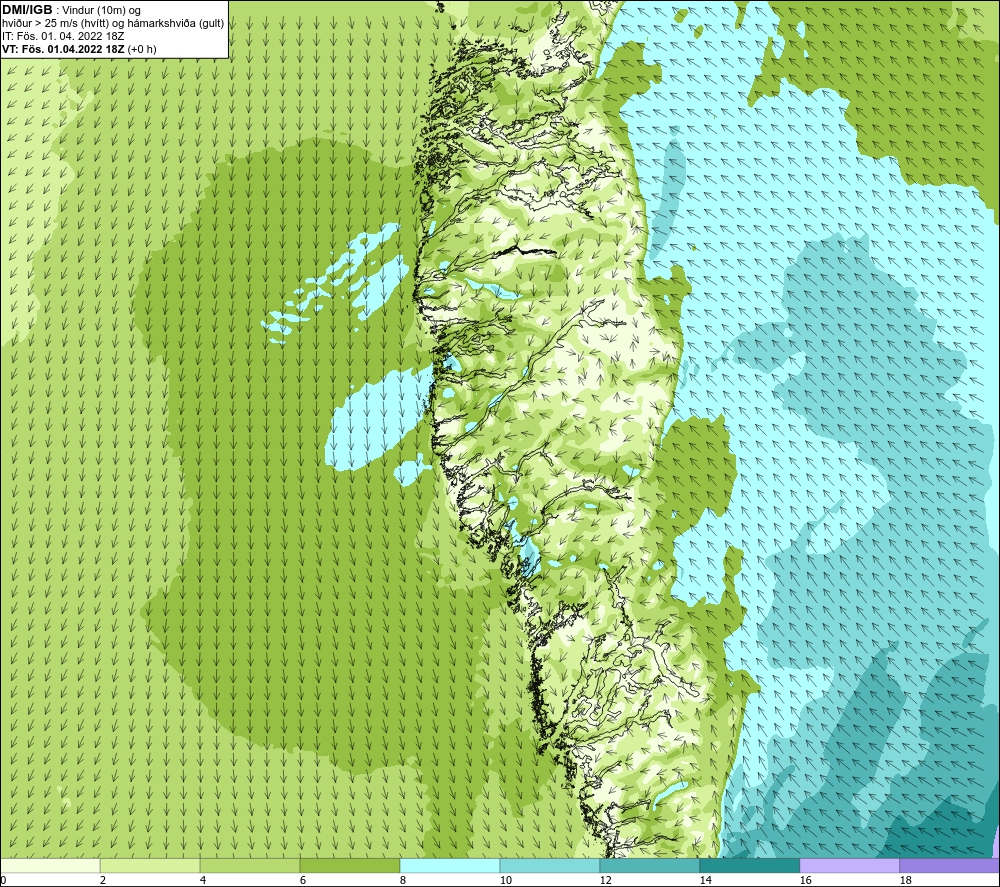Screen dimensions: 1000x887
Task: Click the 16–18 m/s light purple swatch
Action: click(849, 865)
